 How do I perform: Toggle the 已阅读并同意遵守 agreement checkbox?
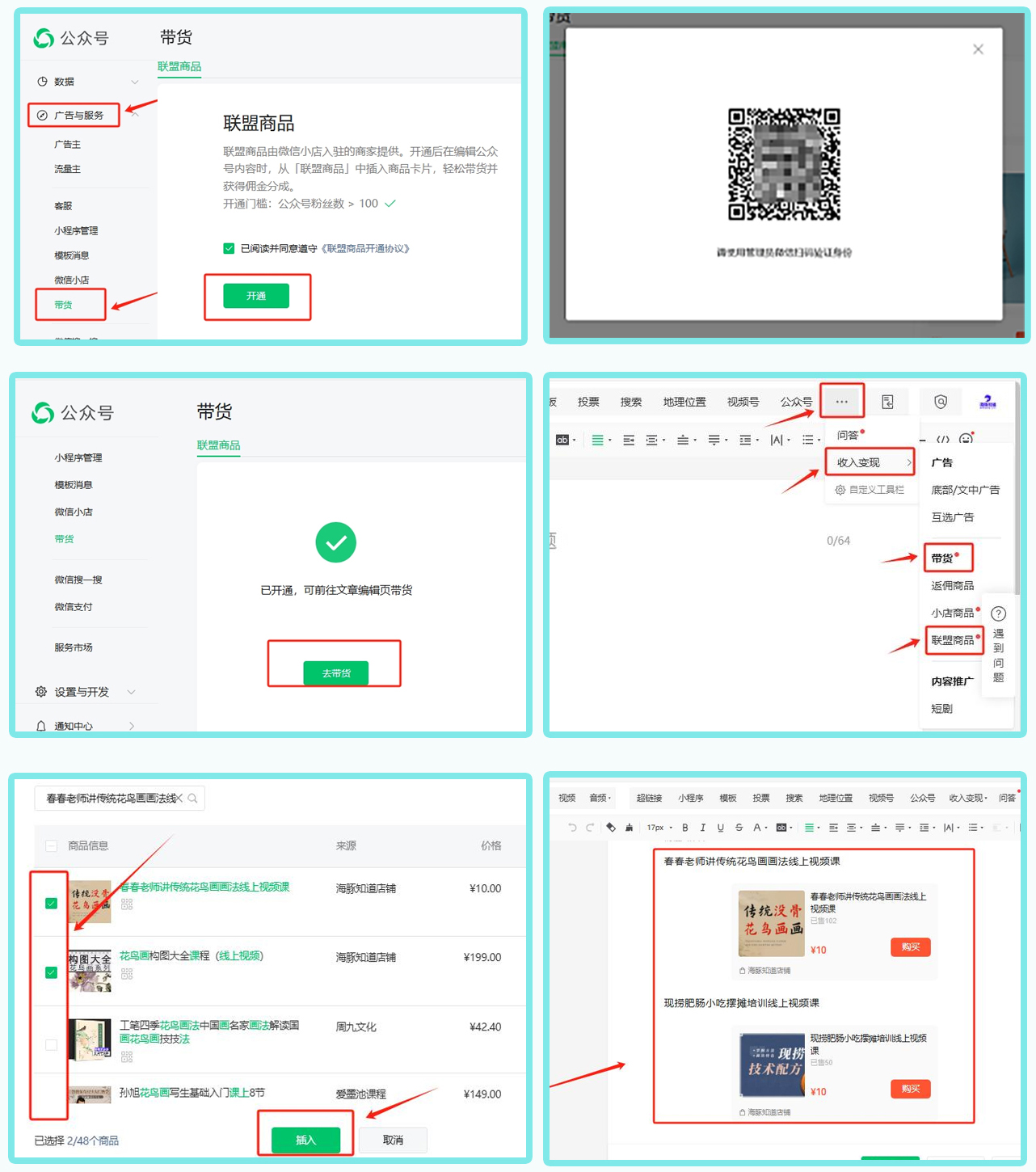[x=229, y=249]
